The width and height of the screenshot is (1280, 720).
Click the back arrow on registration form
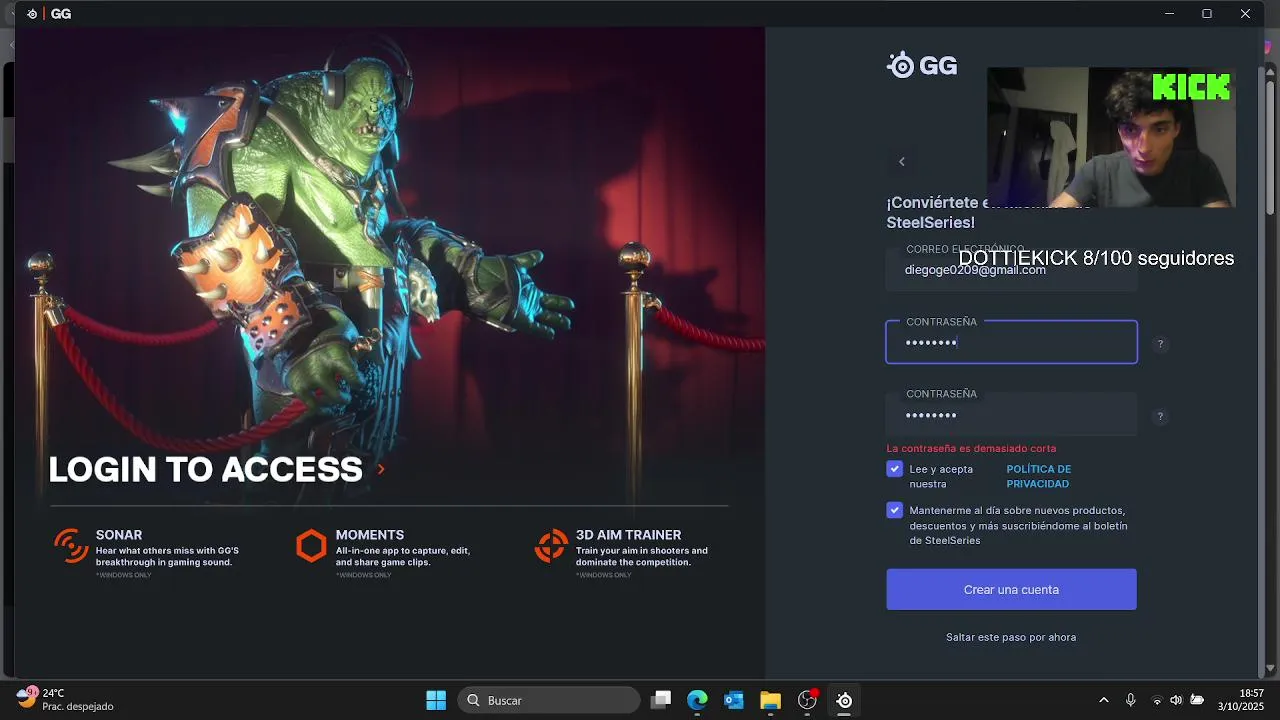pos(901,161)
